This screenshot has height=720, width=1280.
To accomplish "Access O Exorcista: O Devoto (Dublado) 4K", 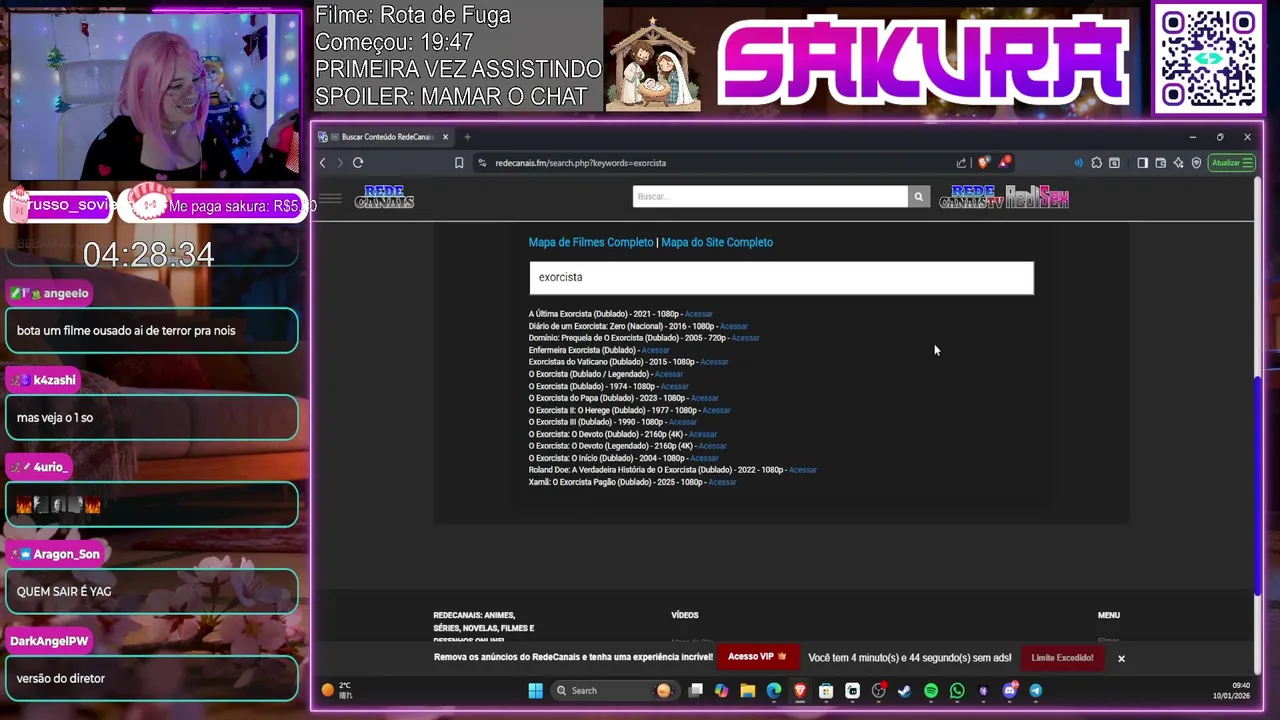I will pyautogui.click(x=702, y=434).
